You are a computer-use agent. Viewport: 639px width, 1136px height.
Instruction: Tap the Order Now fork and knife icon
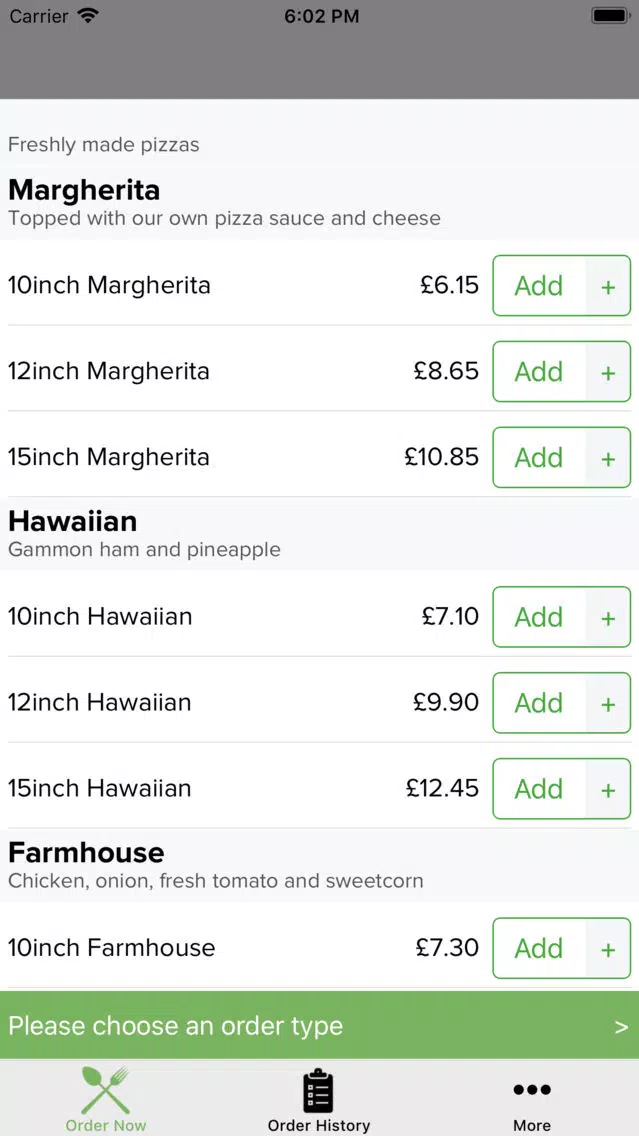pos(106,1089)
